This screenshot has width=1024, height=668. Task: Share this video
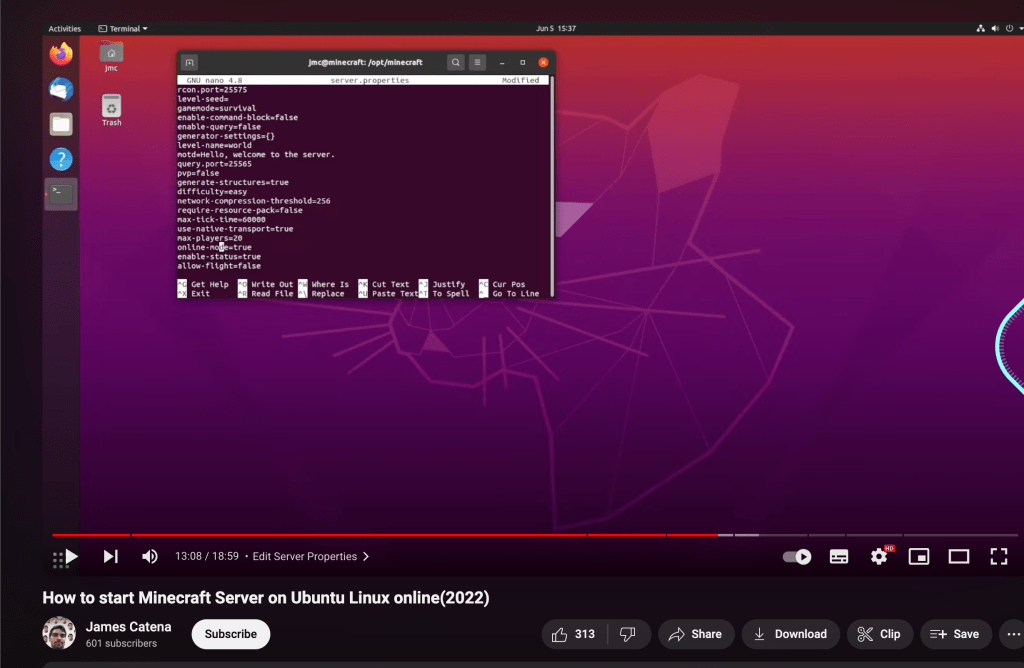pyautogui.click(x=696, y=634)
